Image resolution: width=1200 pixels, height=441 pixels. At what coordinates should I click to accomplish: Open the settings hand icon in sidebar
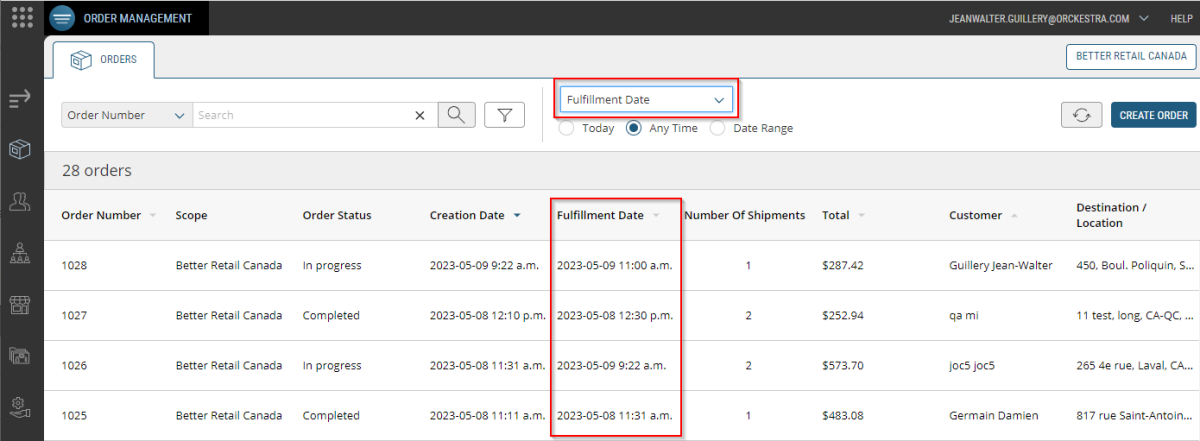(x=20, y=407)
